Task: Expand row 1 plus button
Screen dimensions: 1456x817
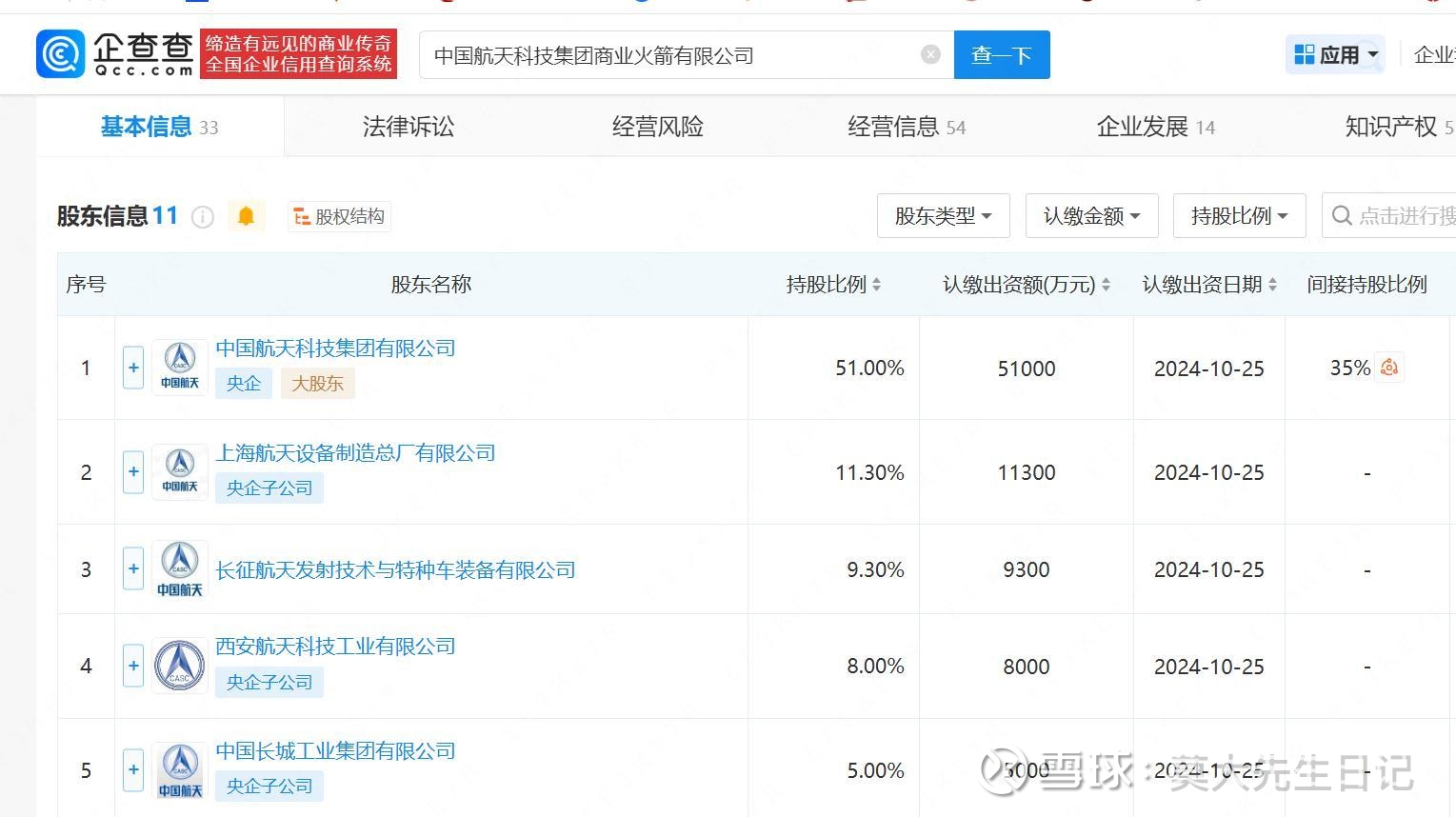Action: pyautogui.click(x=133, y=368)
